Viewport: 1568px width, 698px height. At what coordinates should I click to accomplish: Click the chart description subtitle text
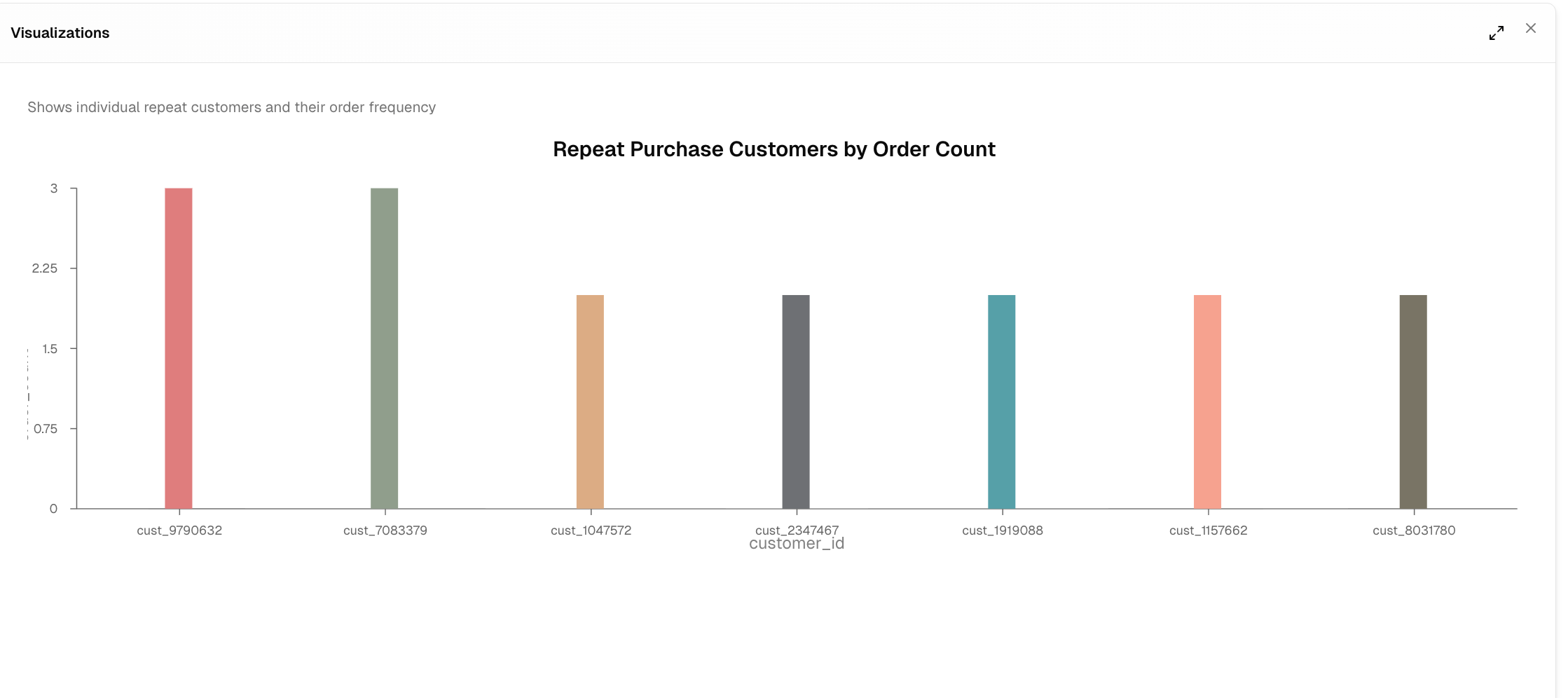coord(232,107)
